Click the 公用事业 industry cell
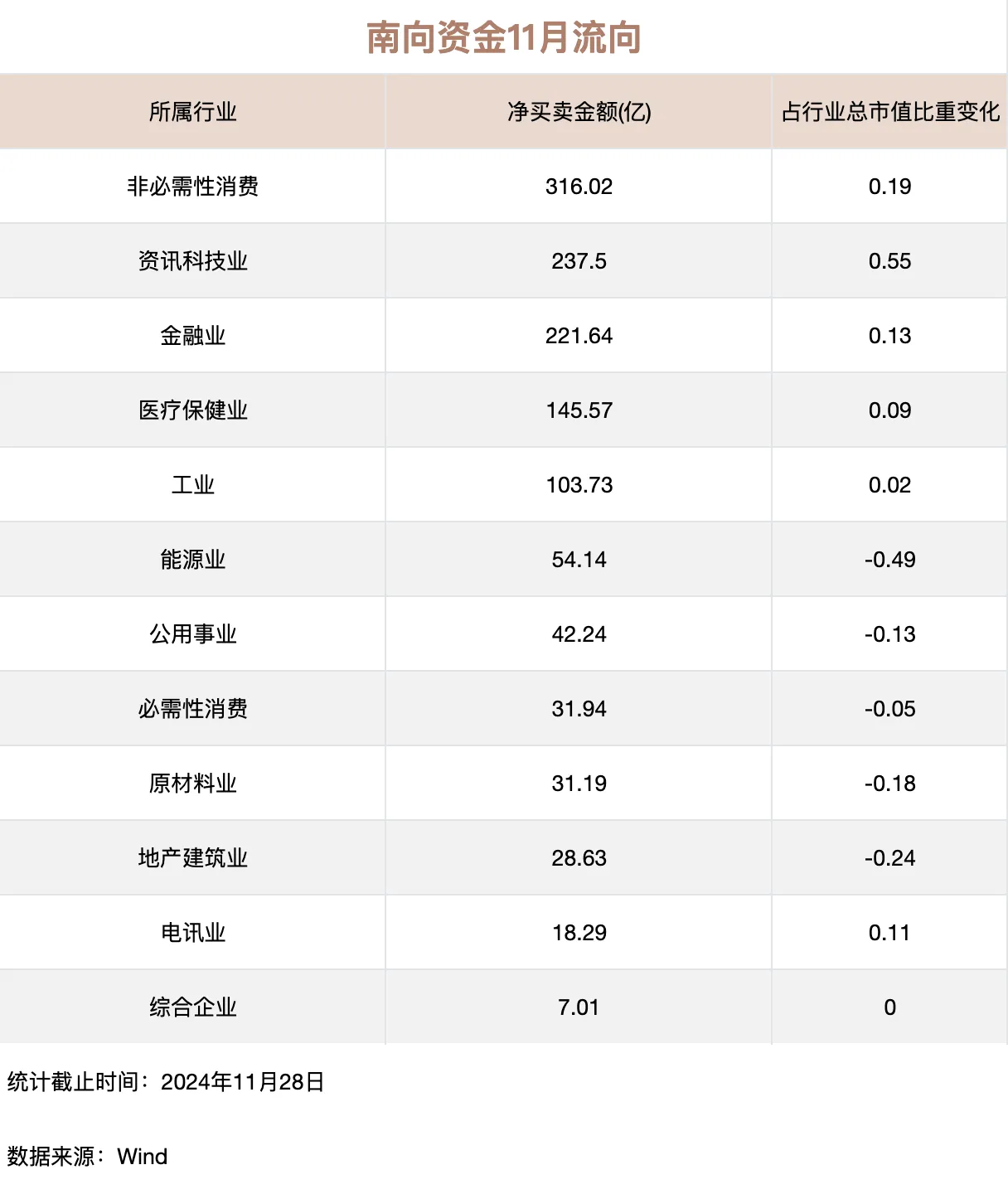Image resolution: width=1008 pixels, height=1194 pixels. pos(192,634)
